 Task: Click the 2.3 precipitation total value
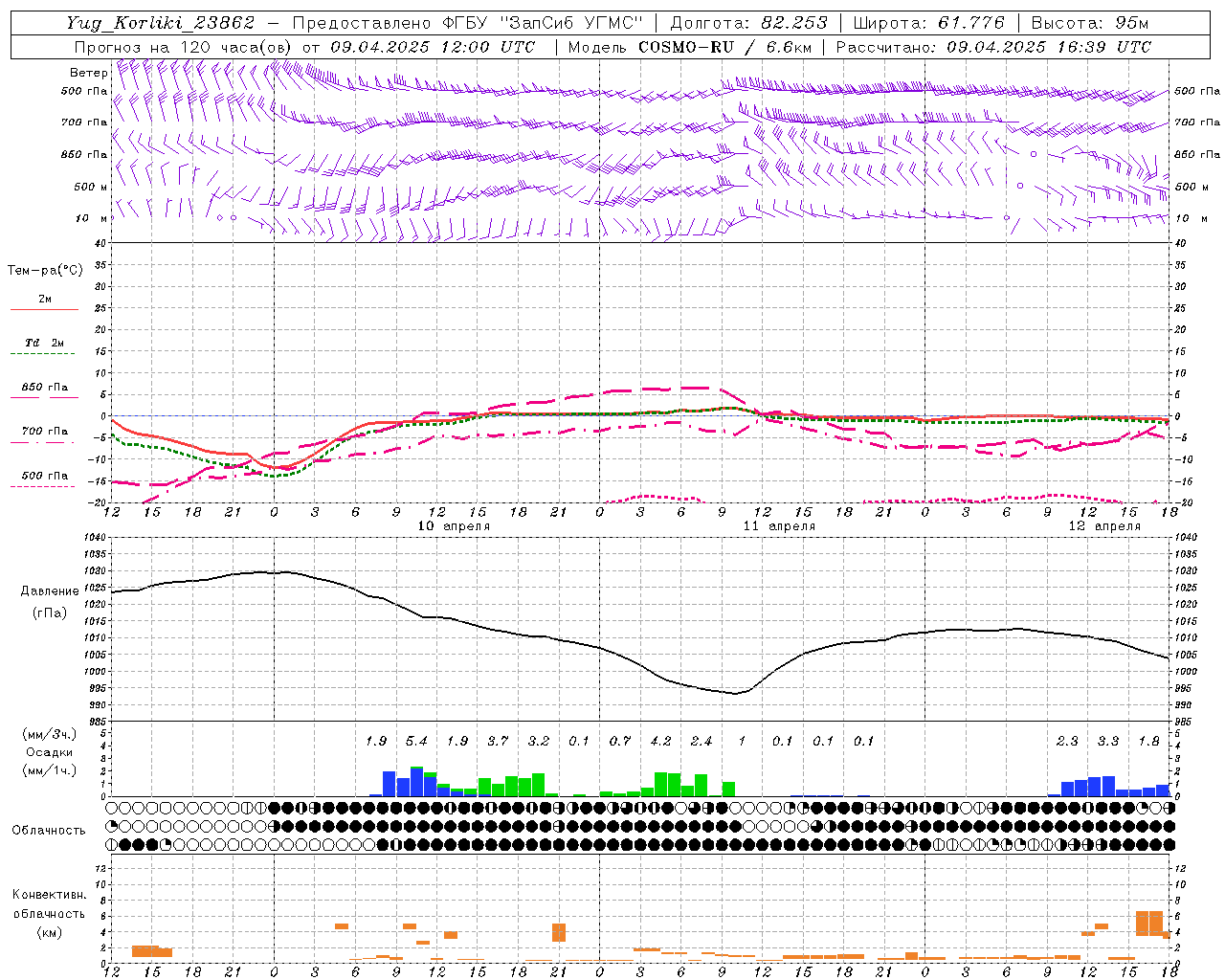1067,742
